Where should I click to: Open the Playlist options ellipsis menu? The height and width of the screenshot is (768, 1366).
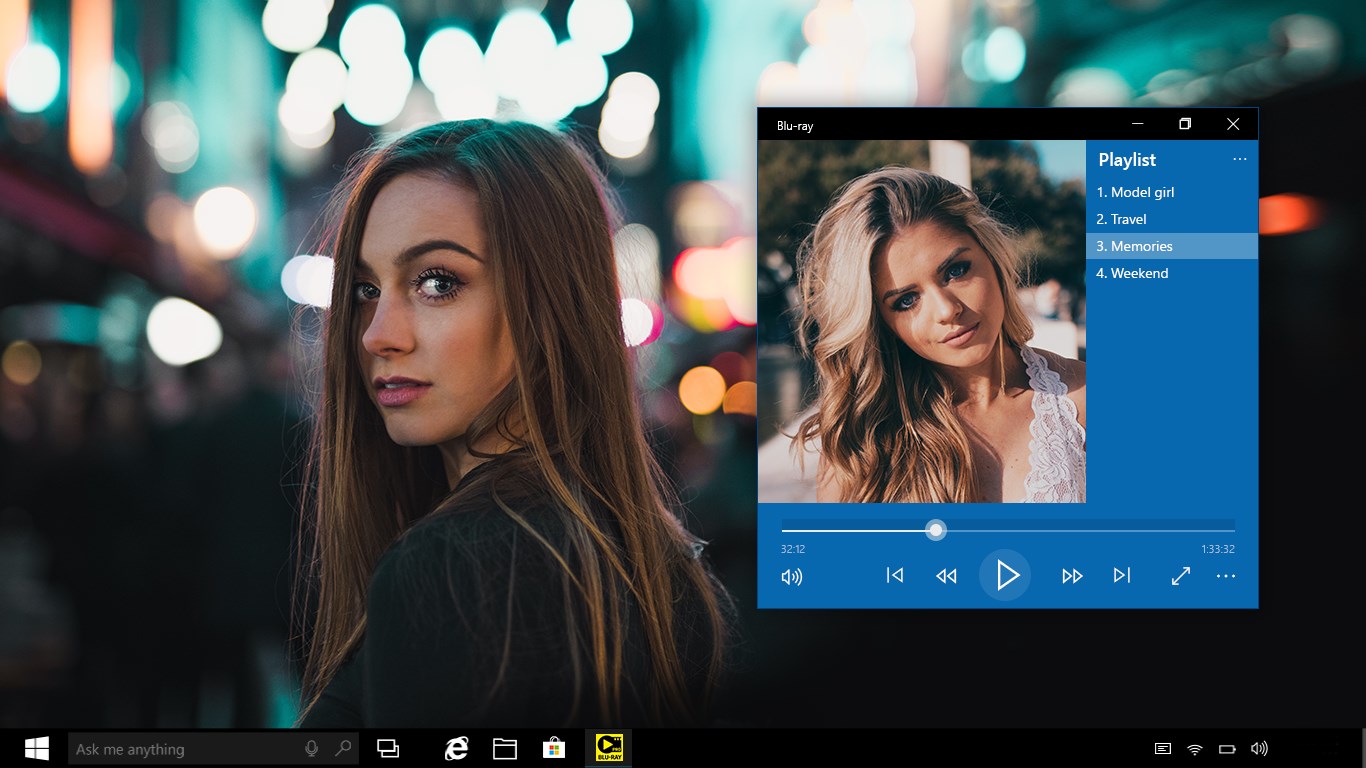click(x=1240, y=159)
